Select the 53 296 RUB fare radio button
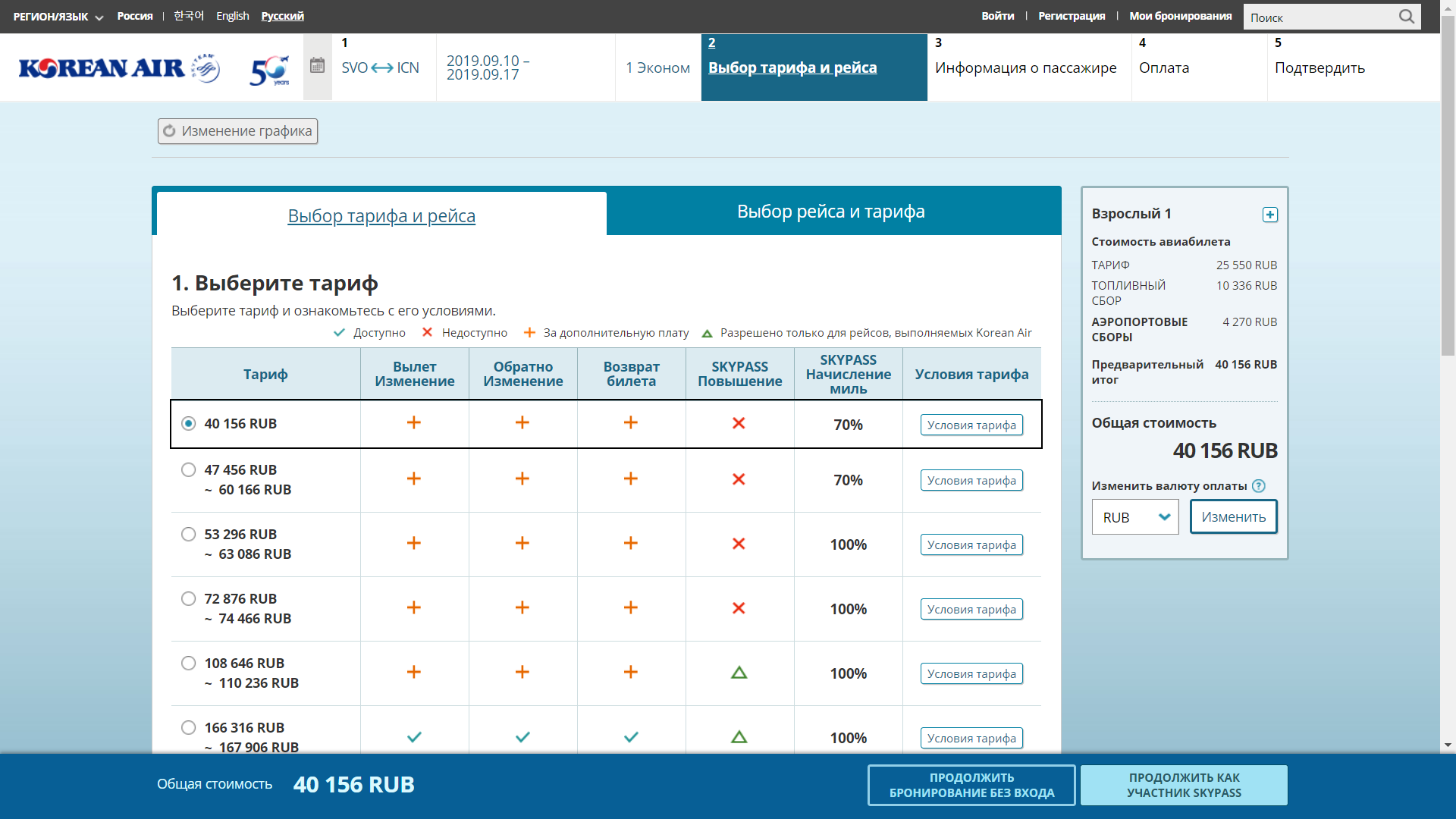Image resolution: width=1456 pixels, height=819 pixels. point(189,534)
